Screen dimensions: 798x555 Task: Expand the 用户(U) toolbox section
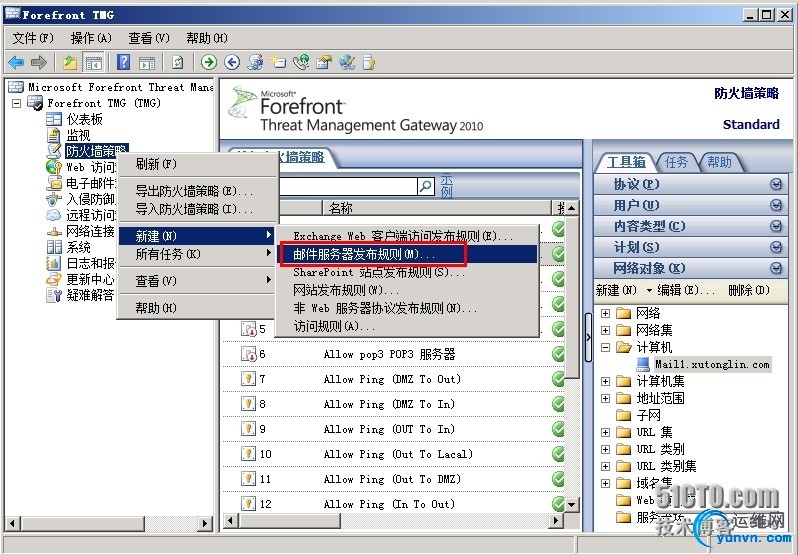691,205
